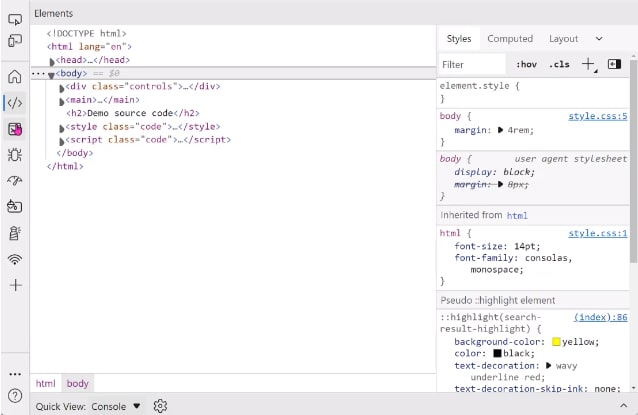The image size is (638, 415).
Task: Select the html breadcrumb item
Action: [45, 383]
